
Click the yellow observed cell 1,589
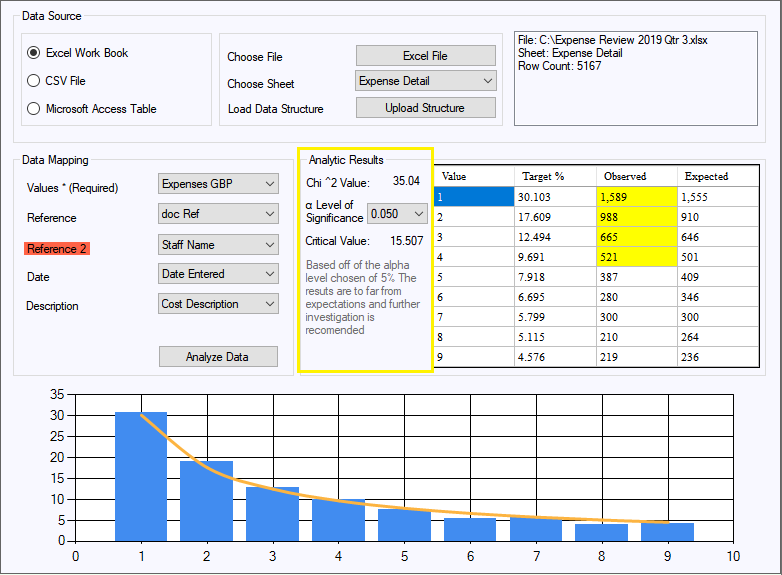(636, 197)
